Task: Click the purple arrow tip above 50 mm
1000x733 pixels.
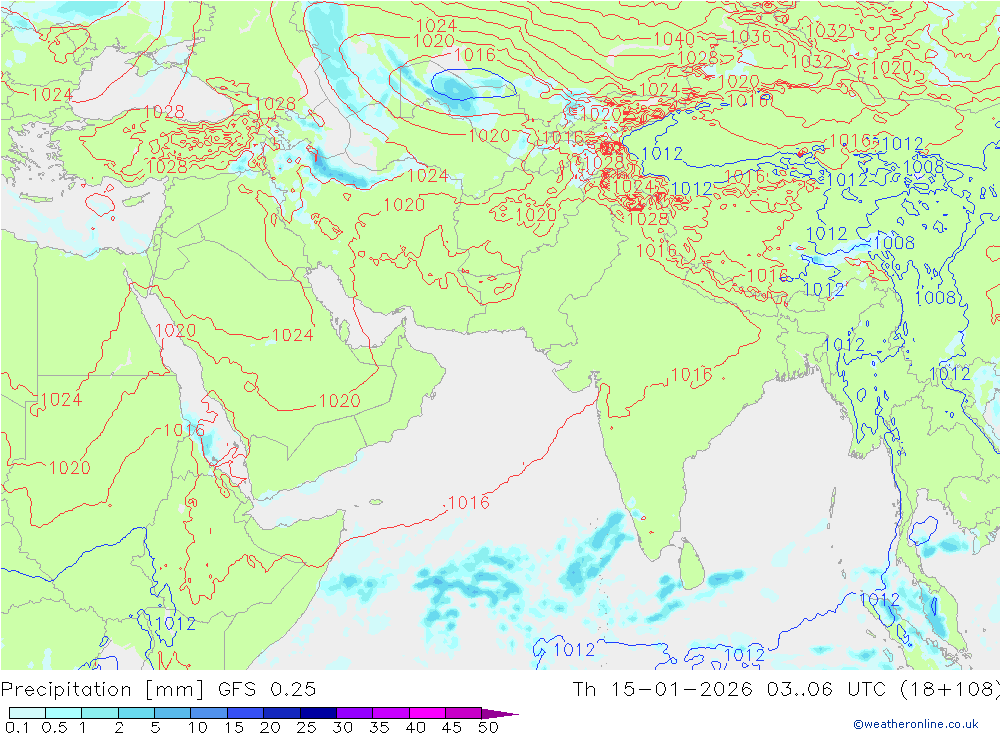Action: click(499, 713)
